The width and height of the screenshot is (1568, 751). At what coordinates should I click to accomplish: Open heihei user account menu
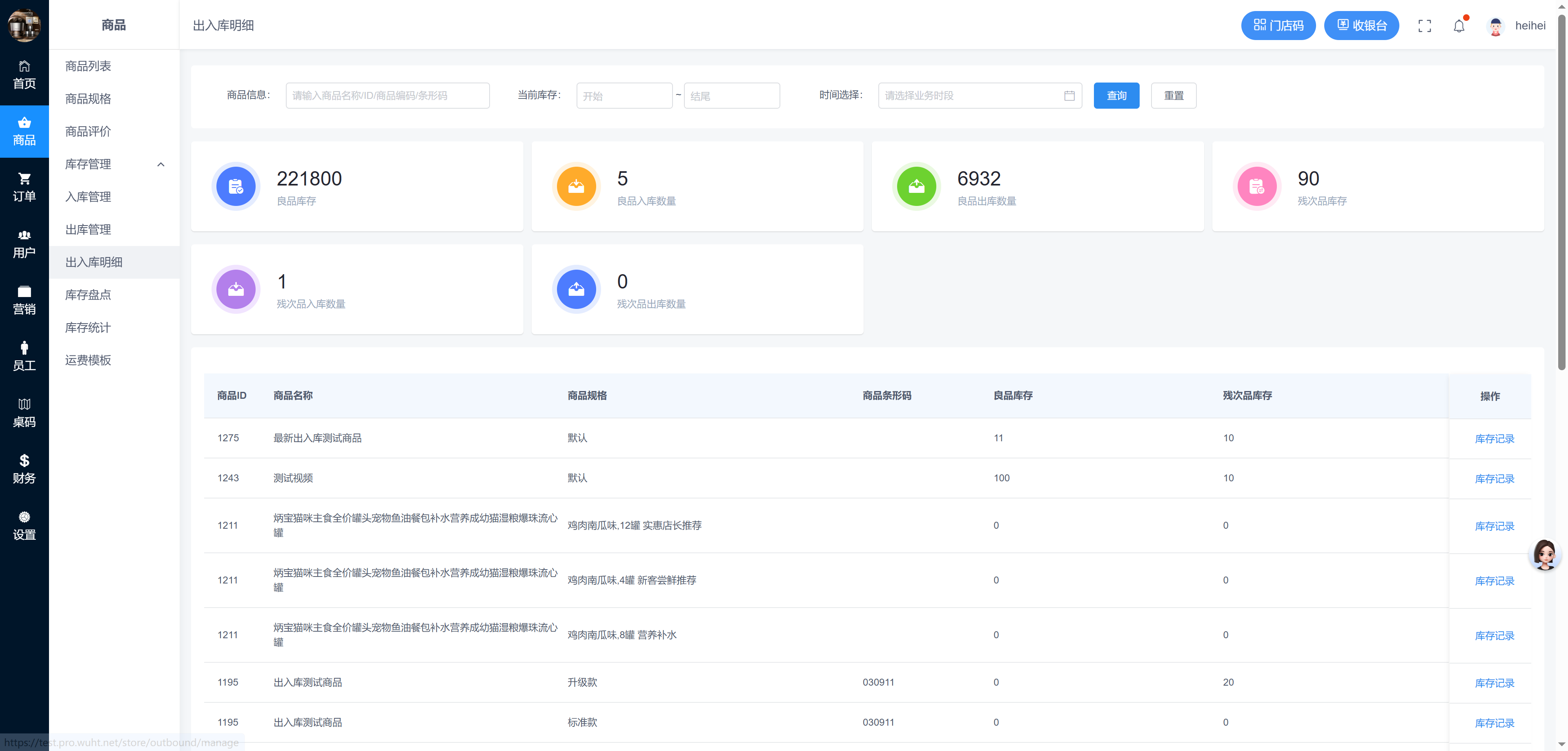coord(1529,26)
